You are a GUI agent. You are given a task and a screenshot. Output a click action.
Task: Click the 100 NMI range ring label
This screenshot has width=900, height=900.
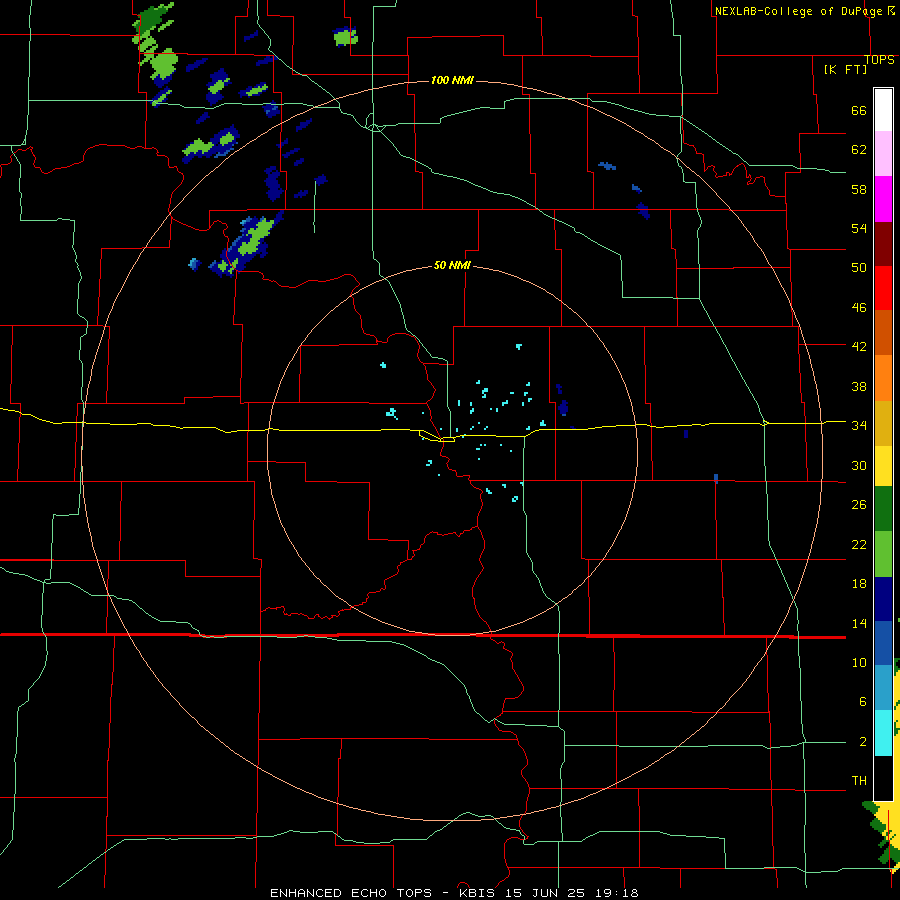tap(452, 80)
